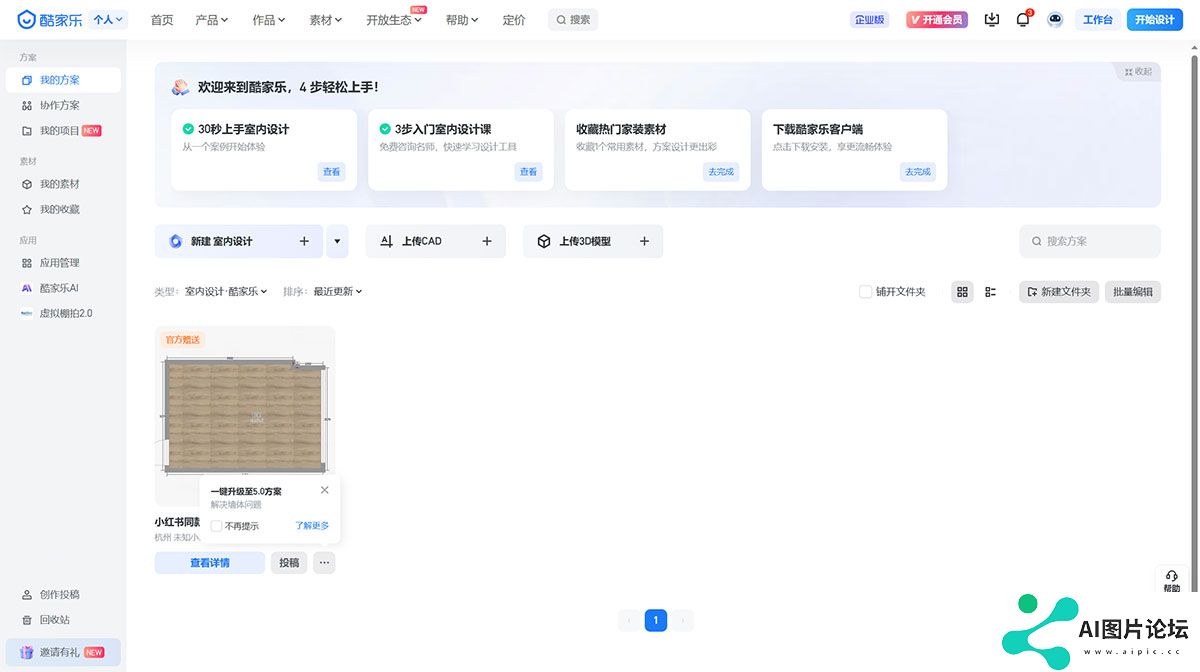Collapse the welcome banner via 收起
This screenshot has width=1200, height=672.
click(x=1138, y=72)
